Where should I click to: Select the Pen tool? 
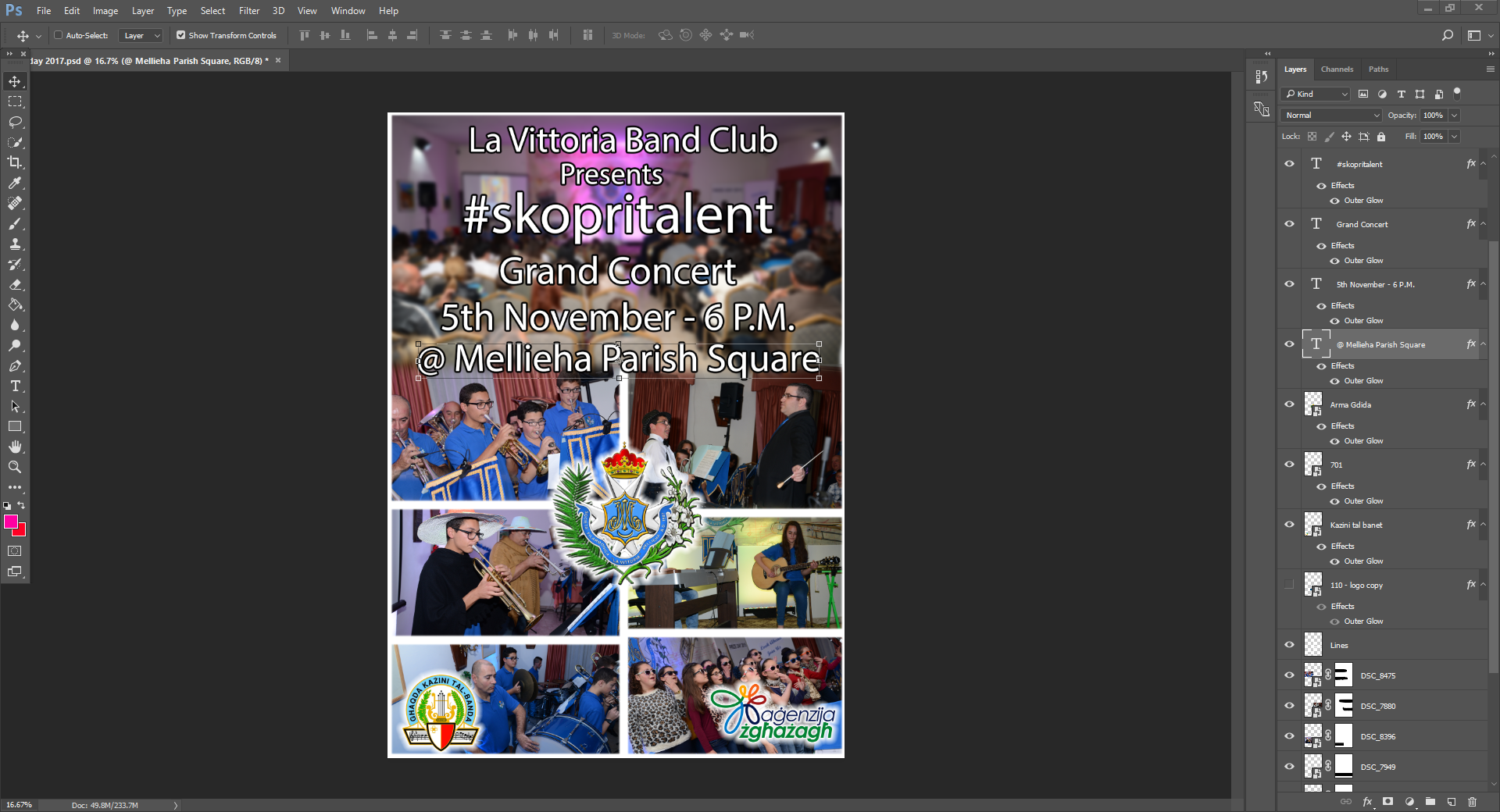tap(15, 366)
